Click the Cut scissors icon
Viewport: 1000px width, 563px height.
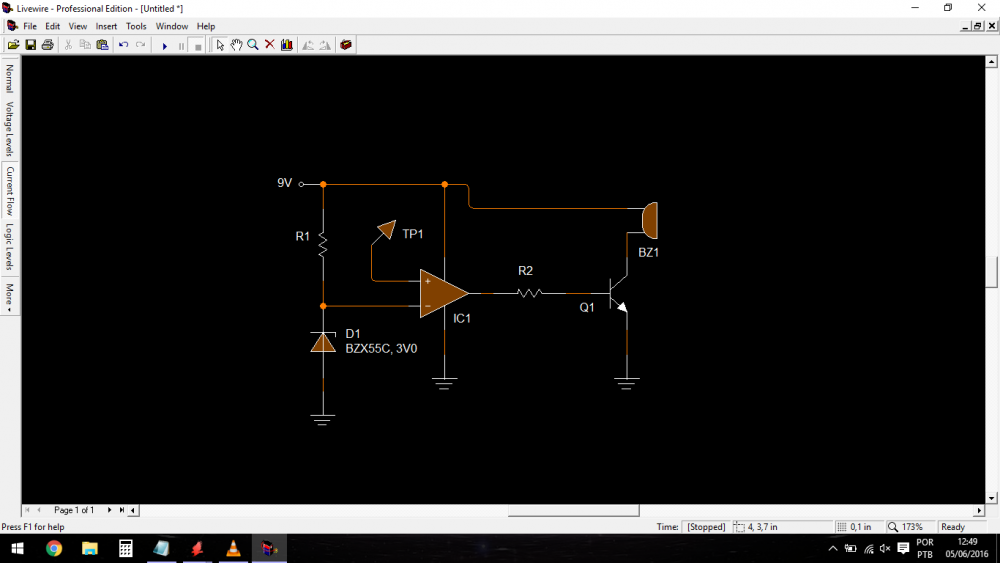point(68,45)
